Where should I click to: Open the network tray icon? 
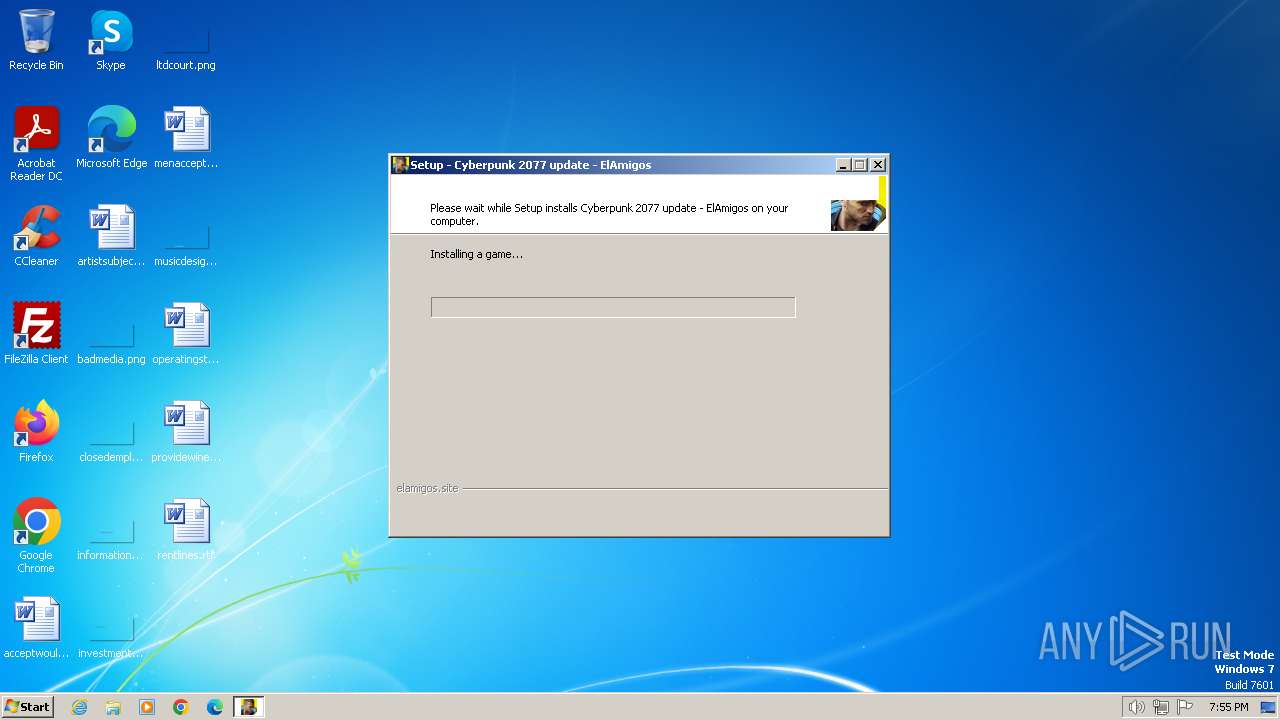tap(1161, 707)
